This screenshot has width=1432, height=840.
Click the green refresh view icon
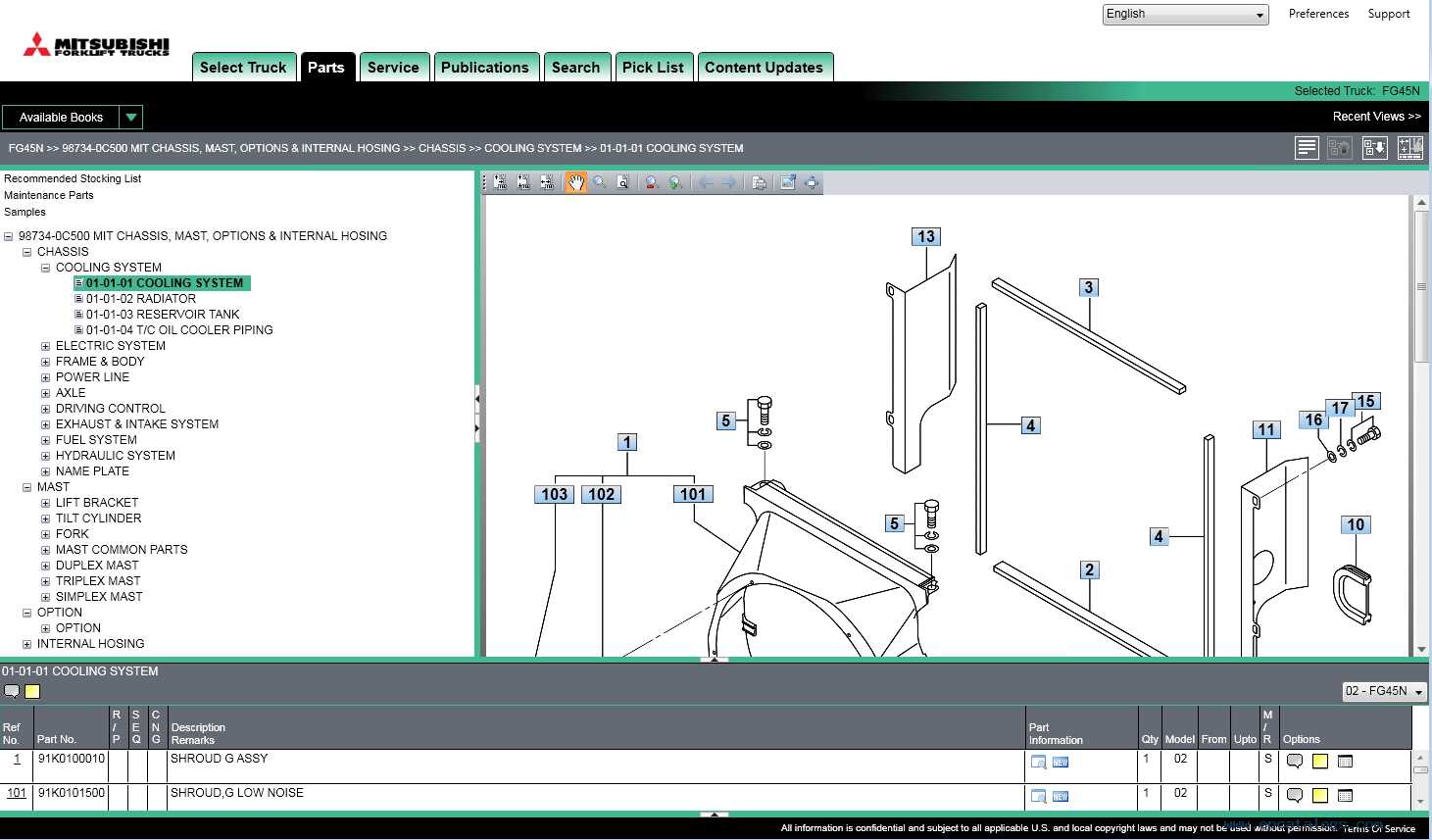coord(675,182)
